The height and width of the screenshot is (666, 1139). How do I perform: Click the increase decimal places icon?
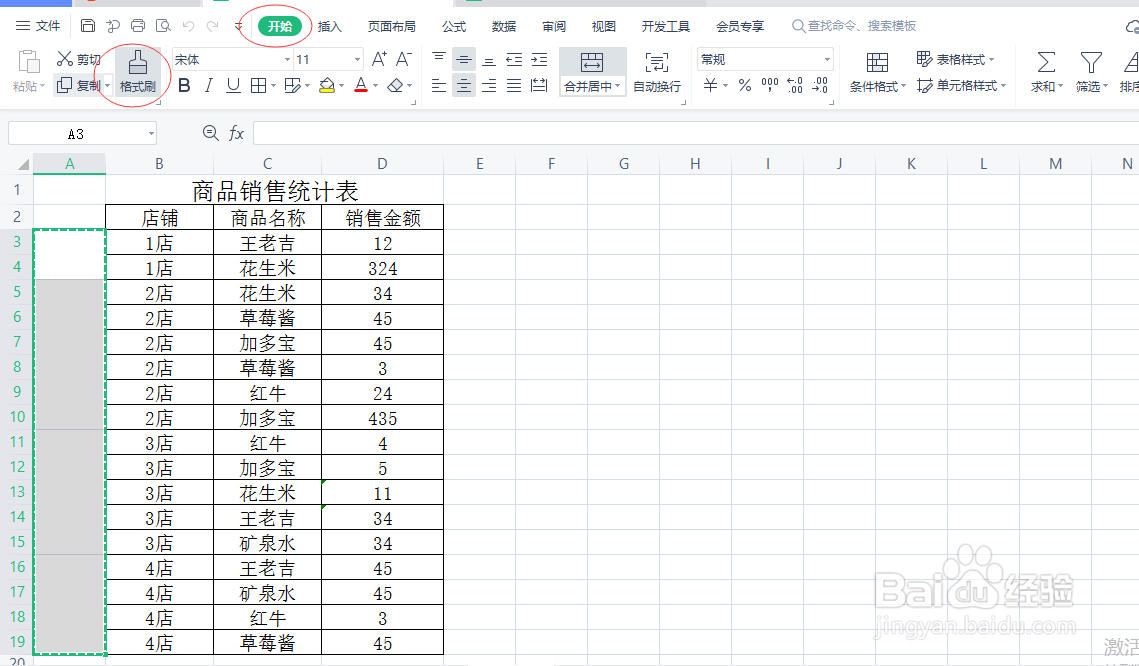click(x=795, y=86)
